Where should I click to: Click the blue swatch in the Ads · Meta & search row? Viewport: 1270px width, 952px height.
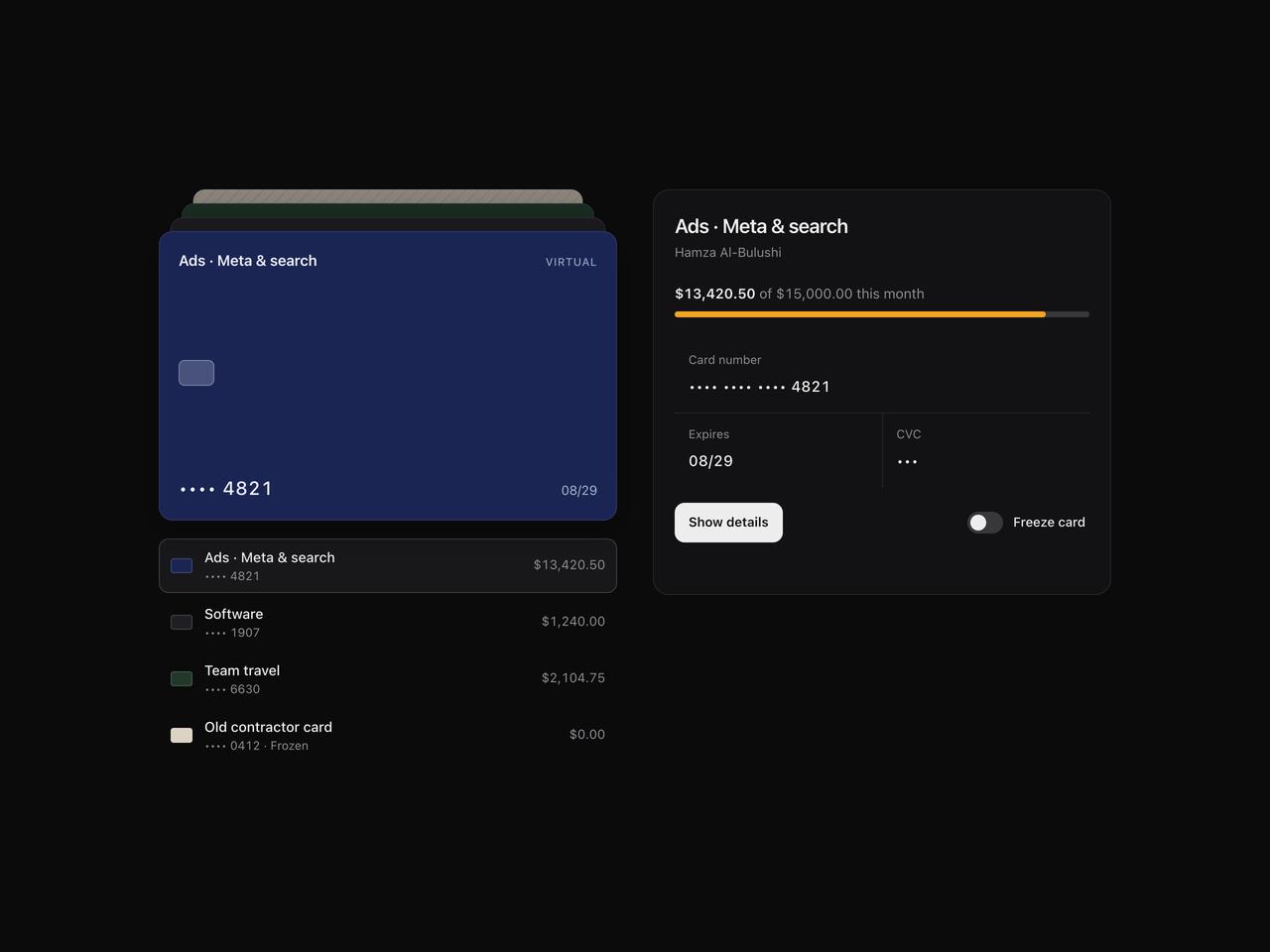coord(182,565)
